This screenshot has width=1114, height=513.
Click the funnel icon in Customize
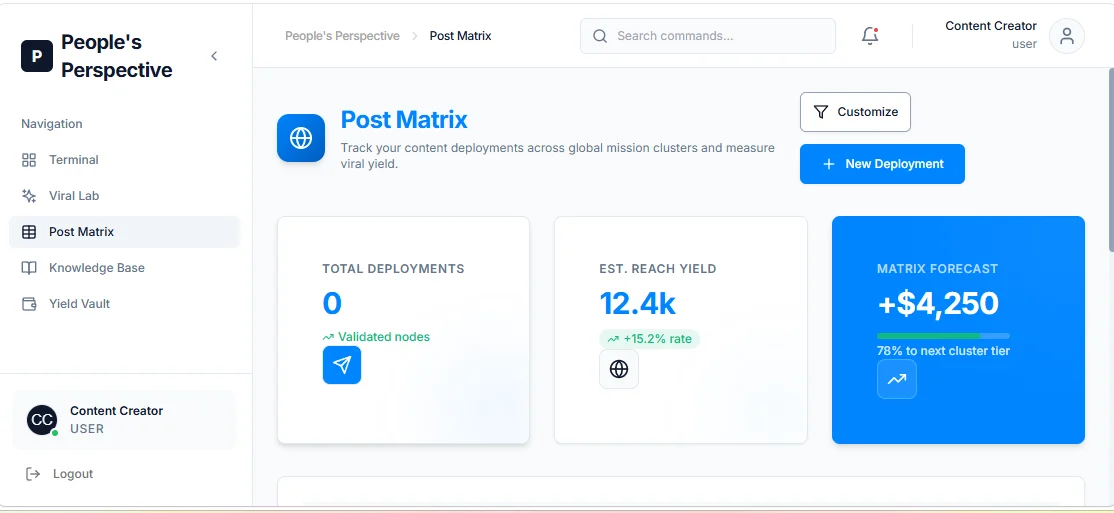pyautogui.click(x=821, y=112)
